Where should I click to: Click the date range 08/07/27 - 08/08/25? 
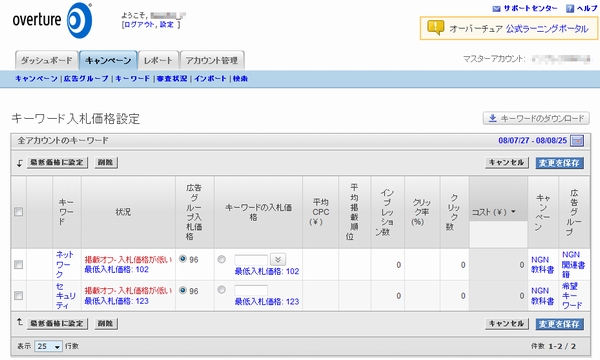532,140
